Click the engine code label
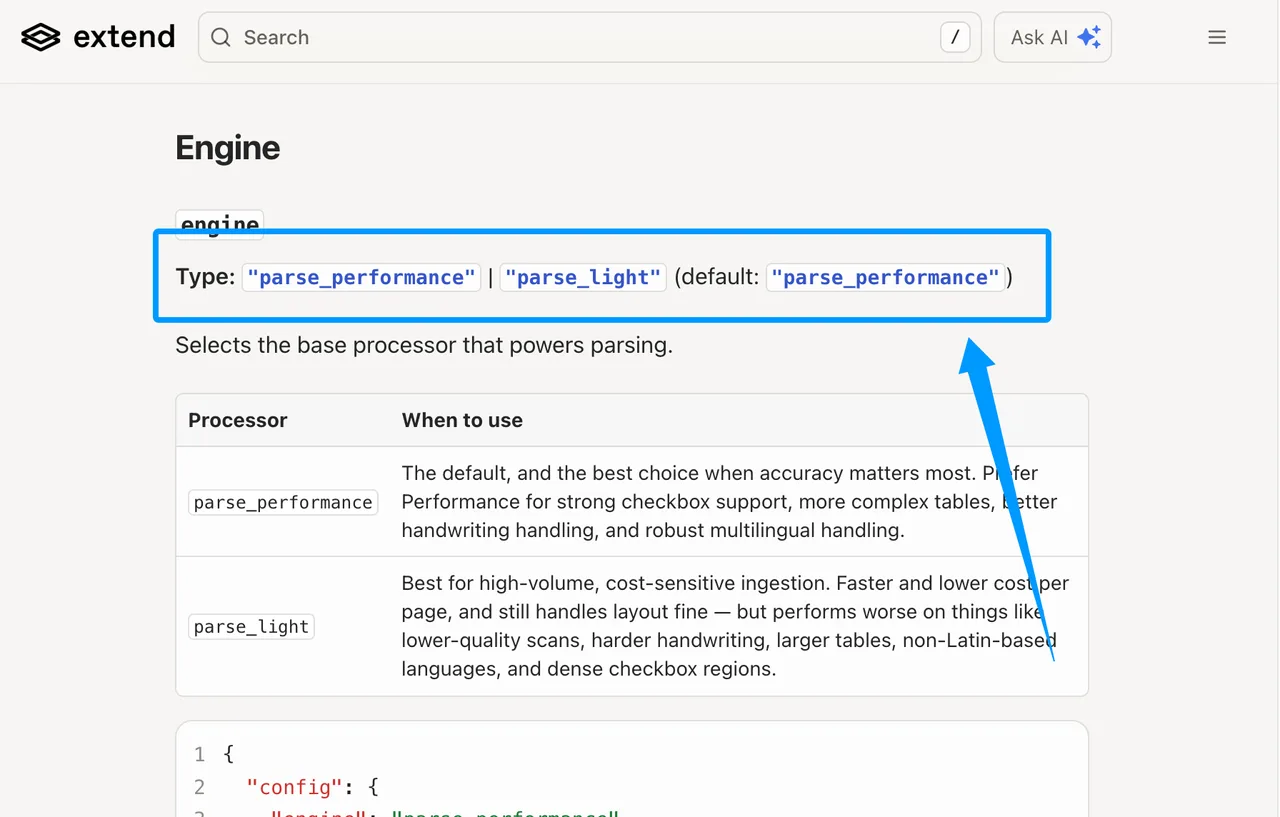The image size is (1280, 817). 220,224
